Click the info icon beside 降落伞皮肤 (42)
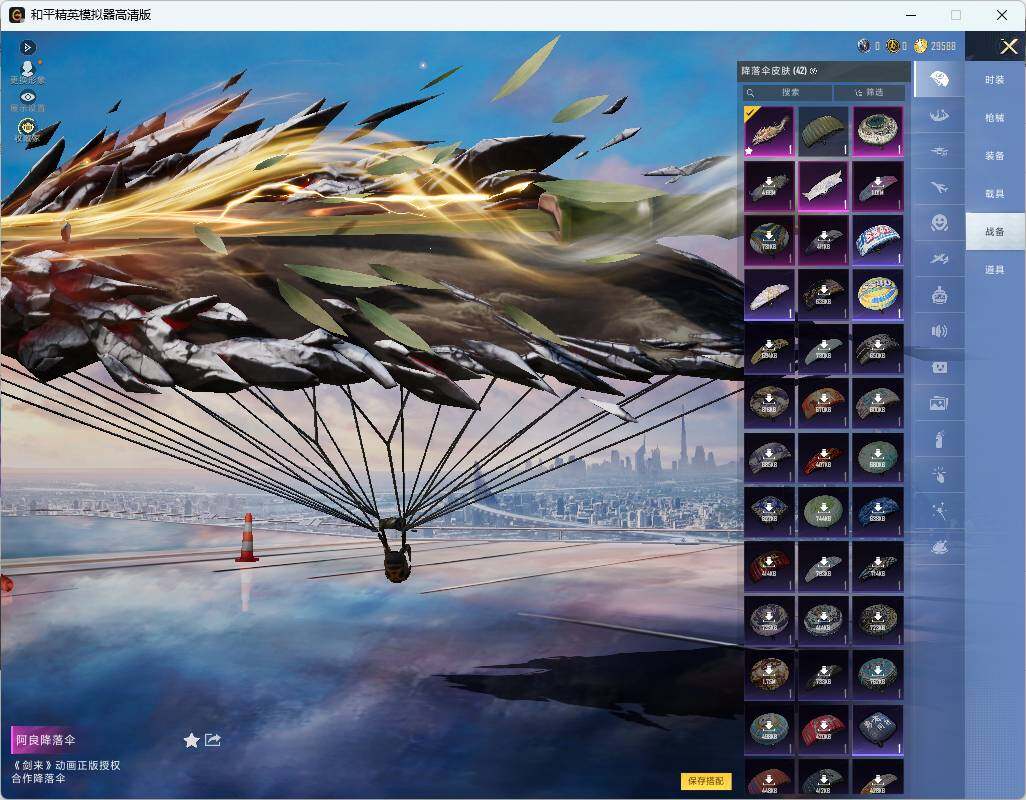 point(813,71)
